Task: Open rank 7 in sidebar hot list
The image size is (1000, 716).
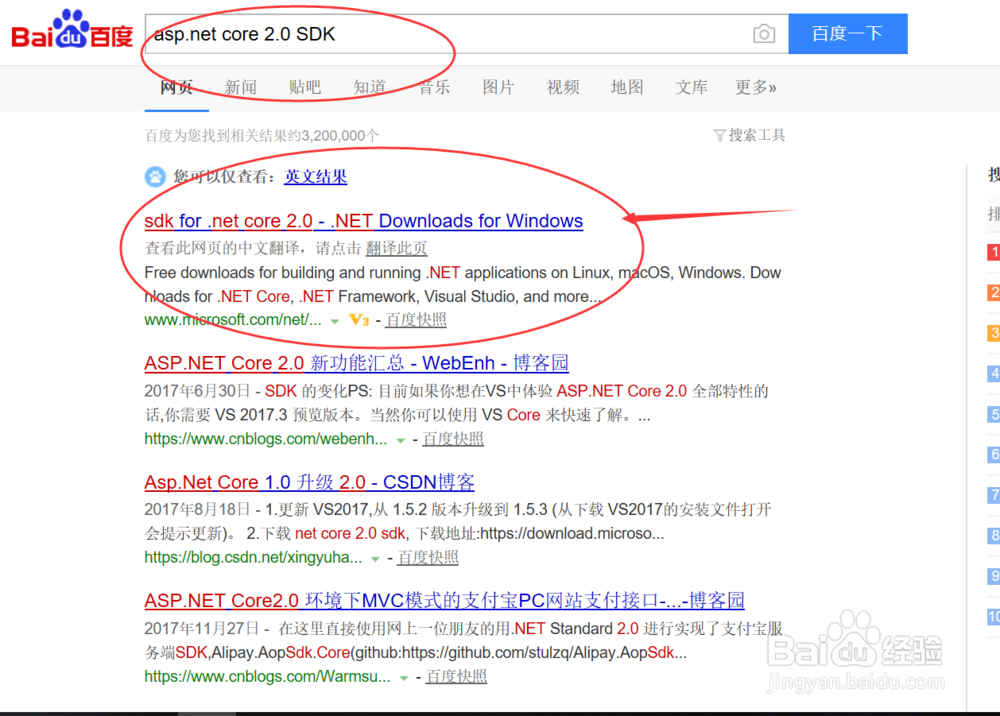Action: [994, 495]
